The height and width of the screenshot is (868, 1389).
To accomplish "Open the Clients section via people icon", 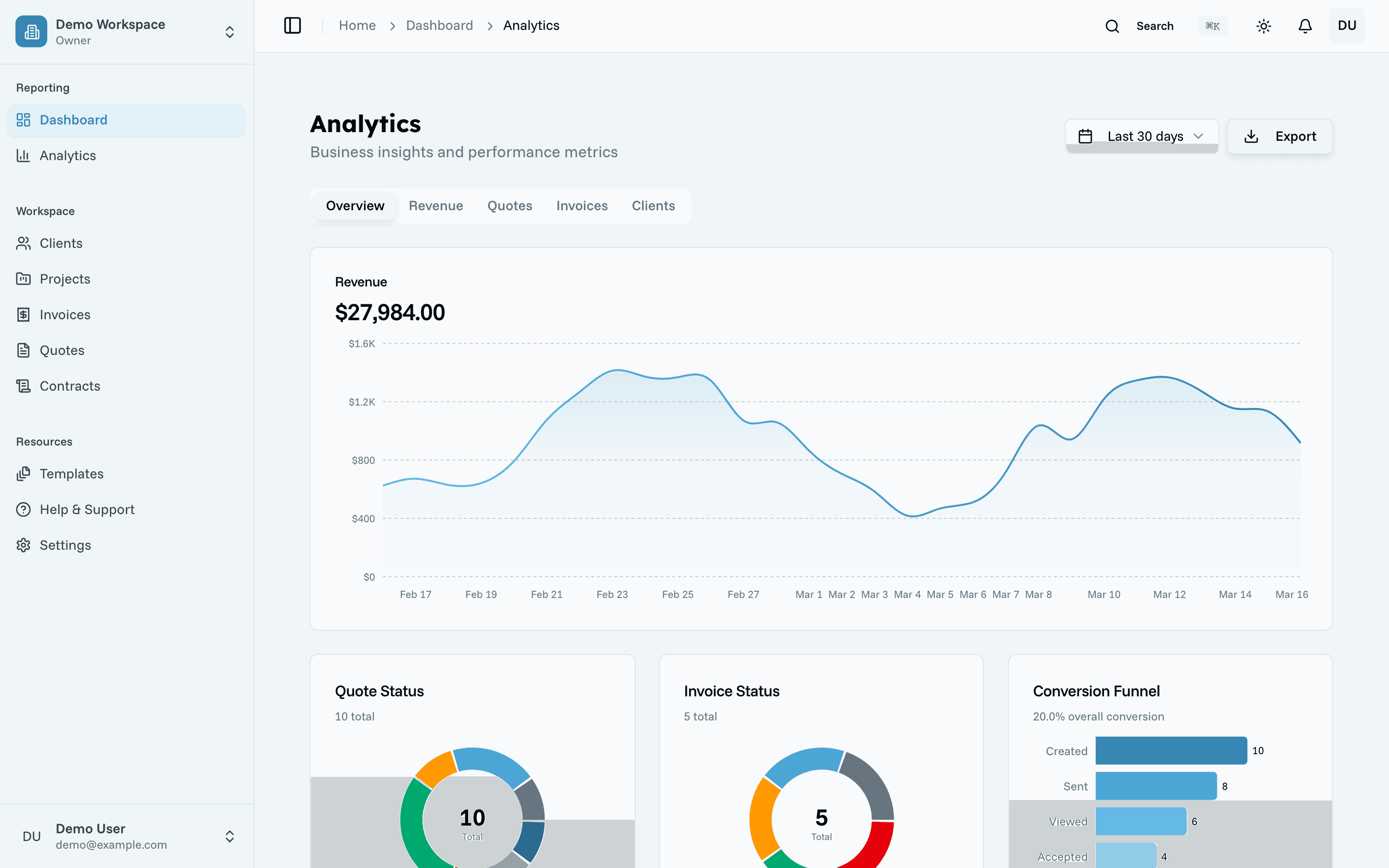I will click(23, 243).
